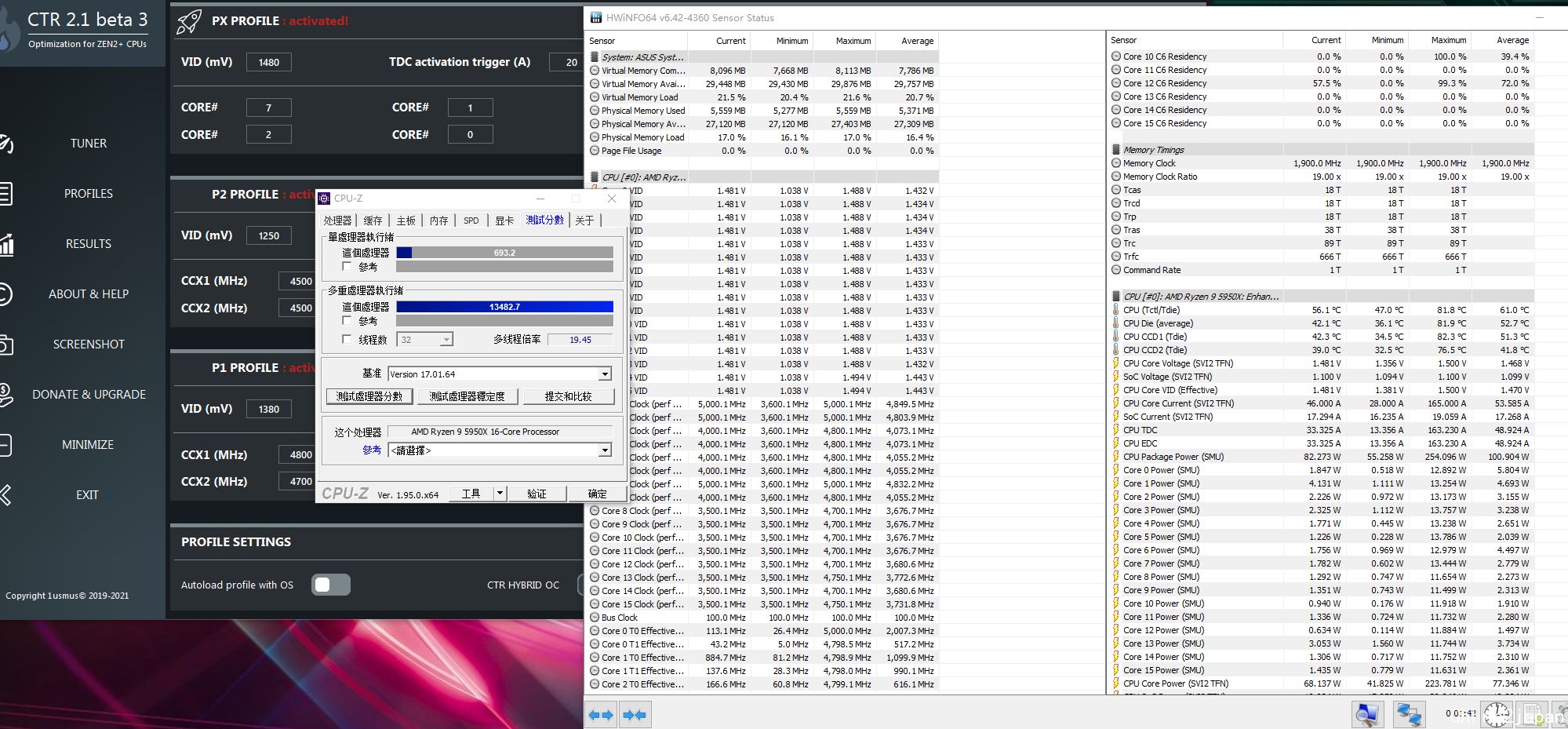Click SCREENSHOT in the CTR sidebar
Image resolution: width=1568 pixels, height=729 pixels.
point(88,344)
